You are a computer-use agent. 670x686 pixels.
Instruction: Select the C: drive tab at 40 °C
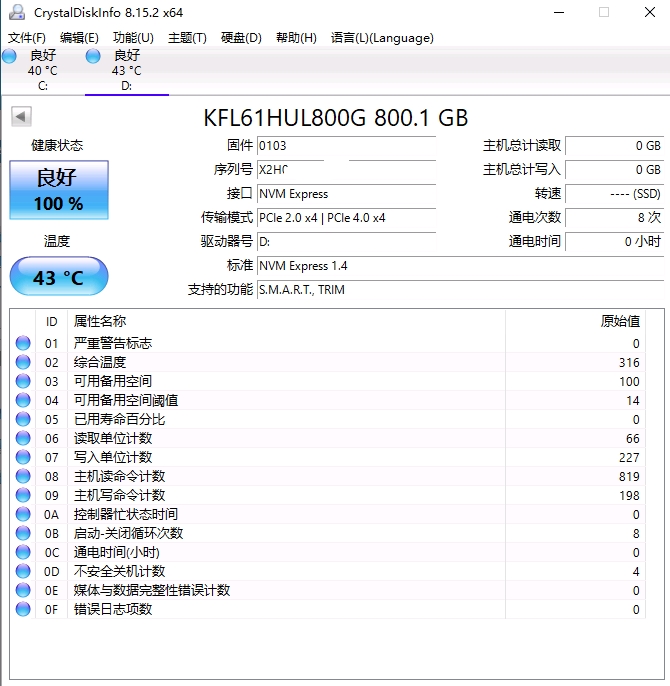(42, 70)
